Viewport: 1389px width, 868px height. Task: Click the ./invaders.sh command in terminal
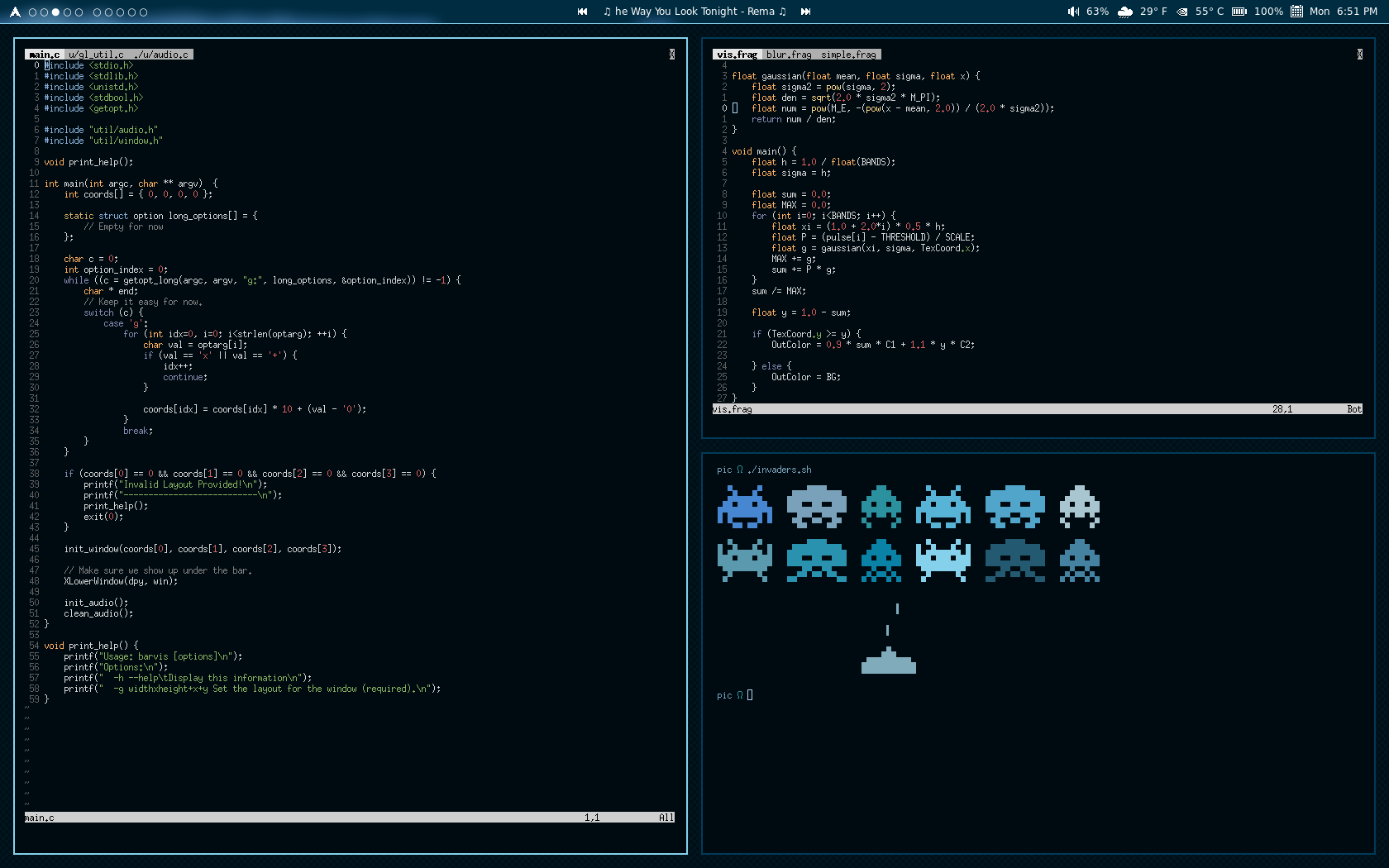(780, 470)
